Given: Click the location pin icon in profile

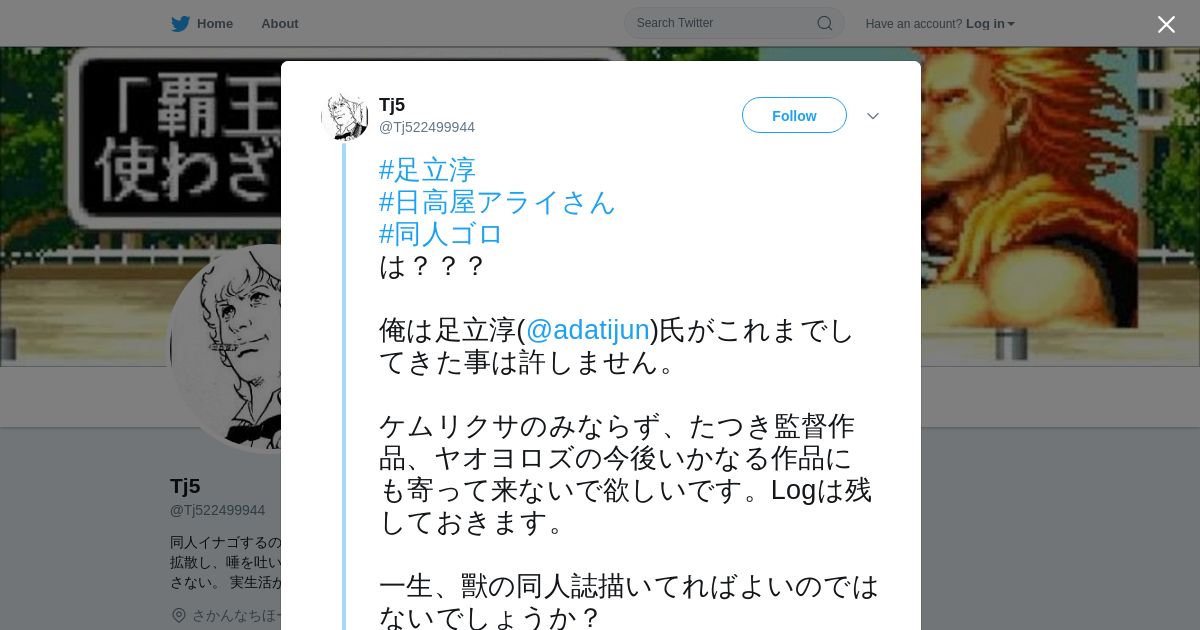Looking at the screenshot, I should point(179,615).
